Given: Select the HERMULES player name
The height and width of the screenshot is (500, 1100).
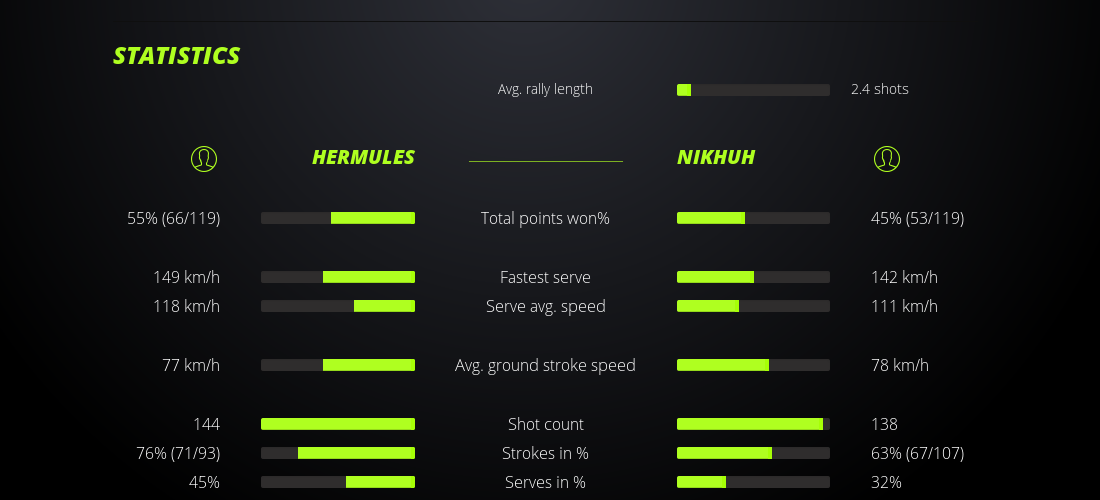Looking at the screenshot, I should click(363, 157).
